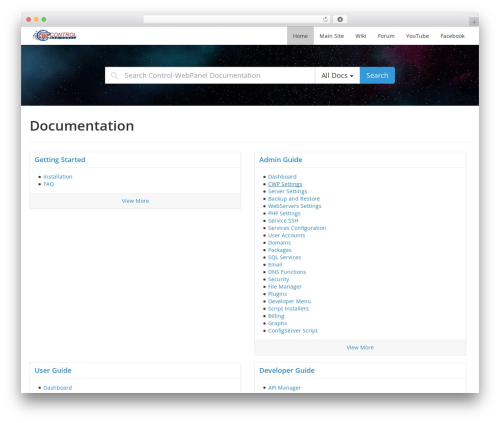Click View More under Getting Started
This screenshot has width=500, height=423.
[135, 201]
